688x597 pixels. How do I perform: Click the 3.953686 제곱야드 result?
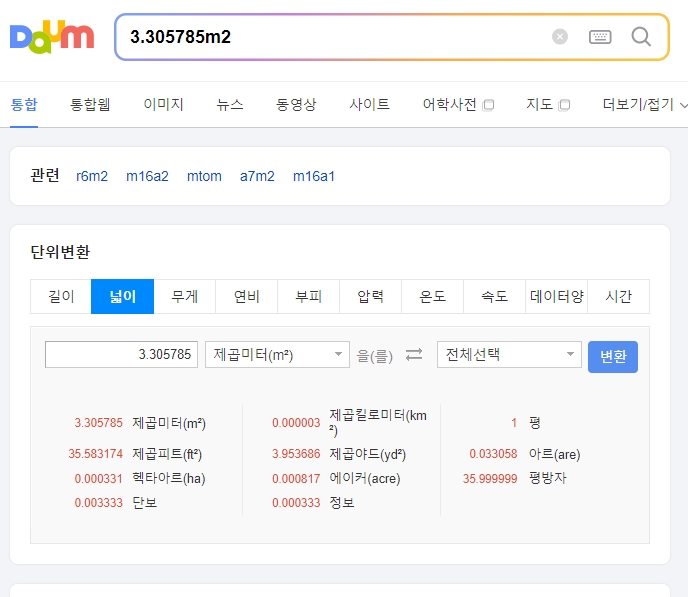339,454
